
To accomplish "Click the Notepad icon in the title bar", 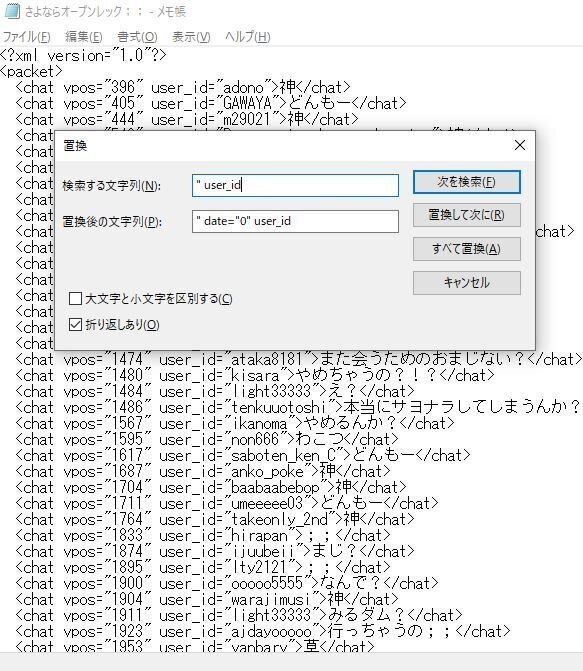I will tap(12, 11).
